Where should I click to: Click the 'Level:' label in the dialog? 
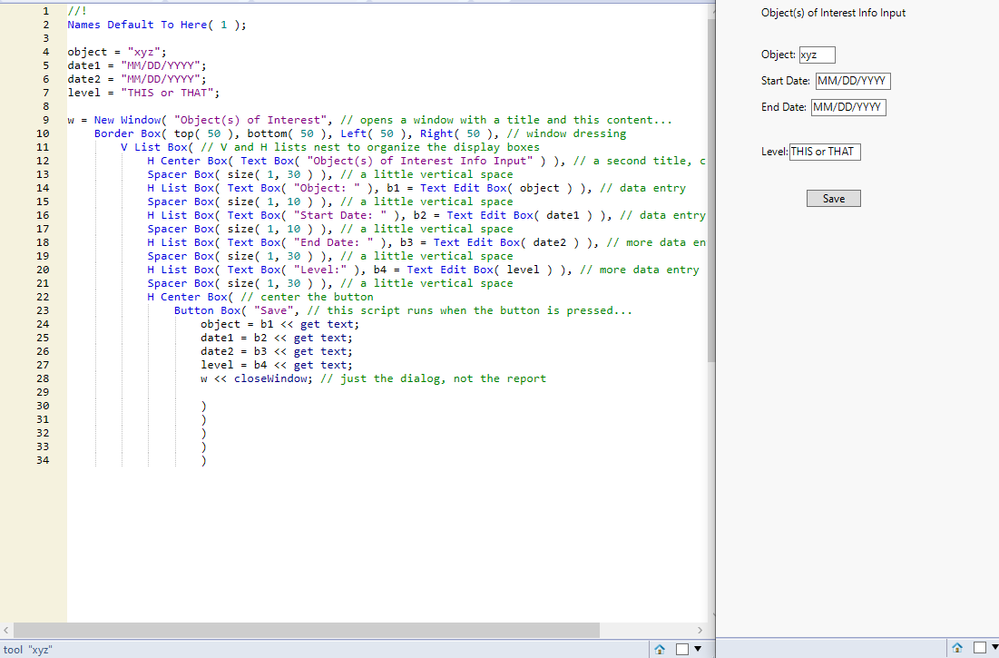[x=774, y=152]
